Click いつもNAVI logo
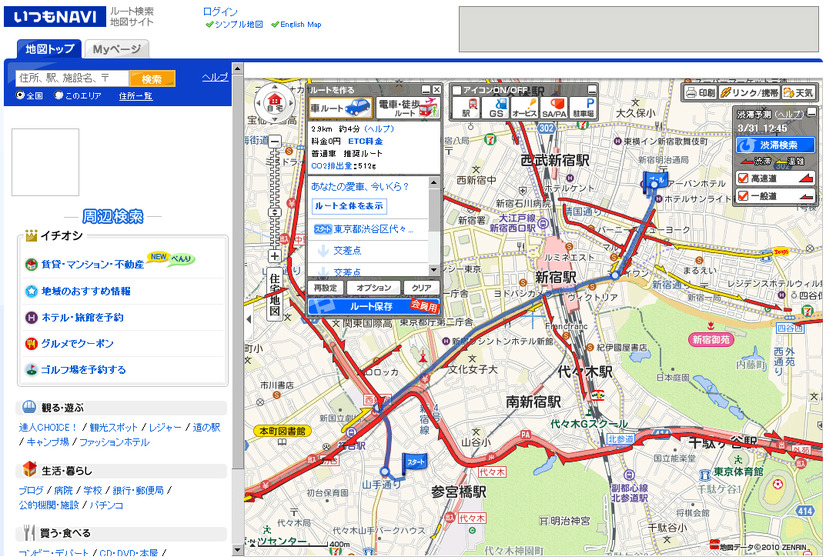 tap(55, 17)
